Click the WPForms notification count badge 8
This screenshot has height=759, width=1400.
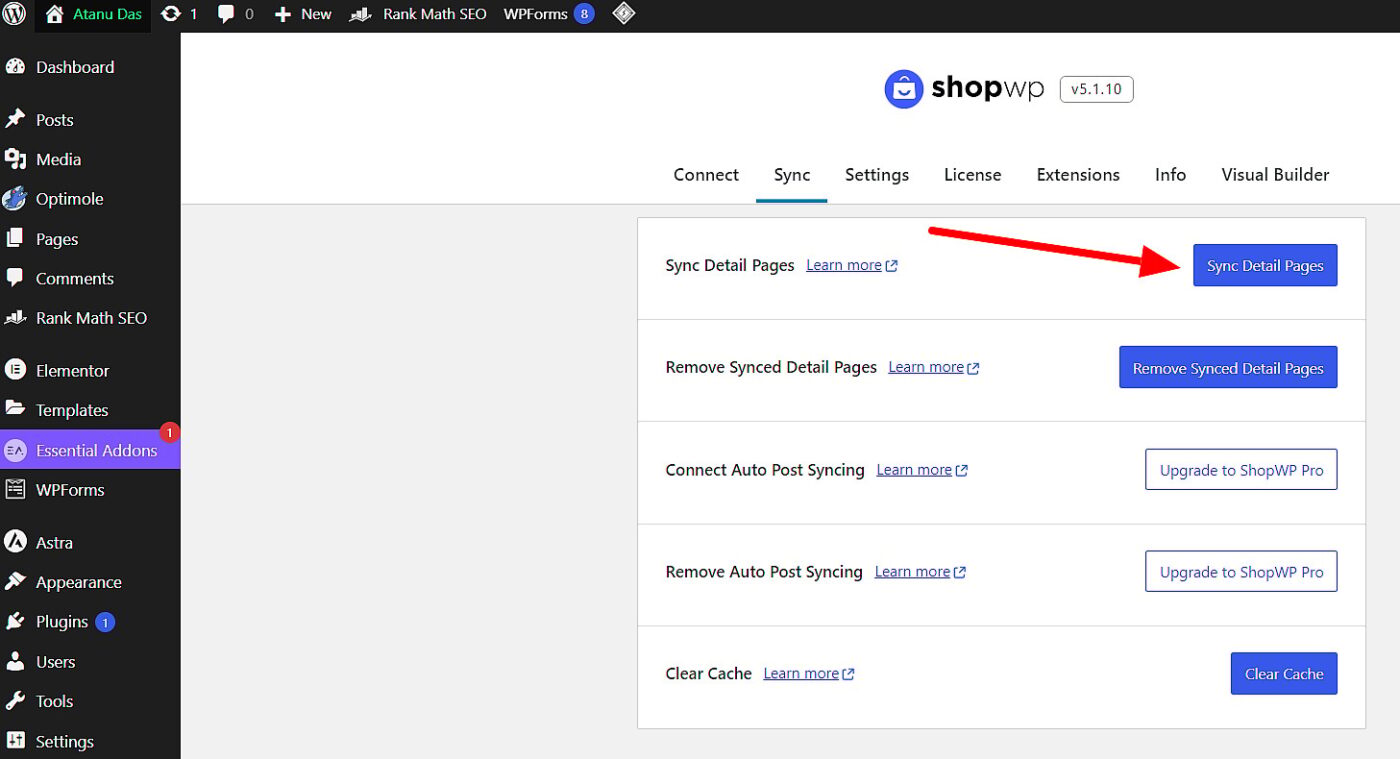tap(584, 14)
